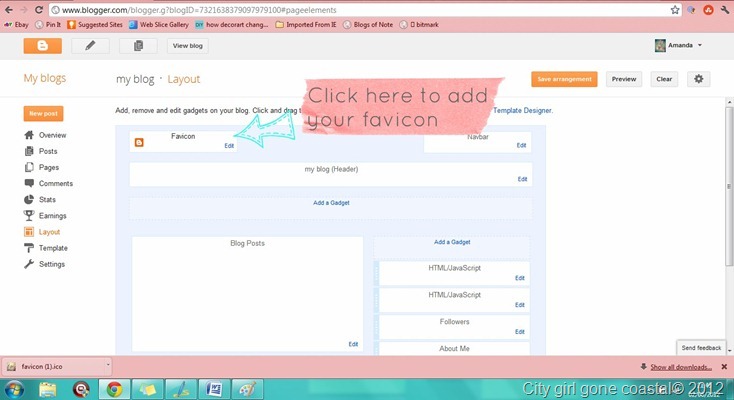Close the downloads bar
734x400 pixels.
click(724, 367)
